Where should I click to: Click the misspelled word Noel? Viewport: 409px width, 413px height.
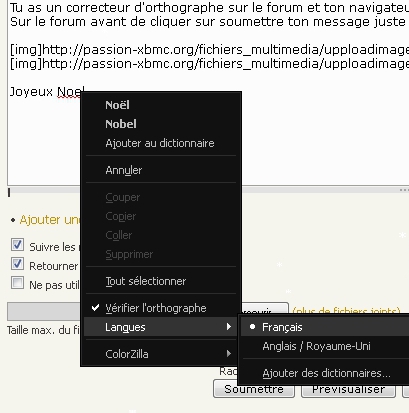(x=71, y=92)
